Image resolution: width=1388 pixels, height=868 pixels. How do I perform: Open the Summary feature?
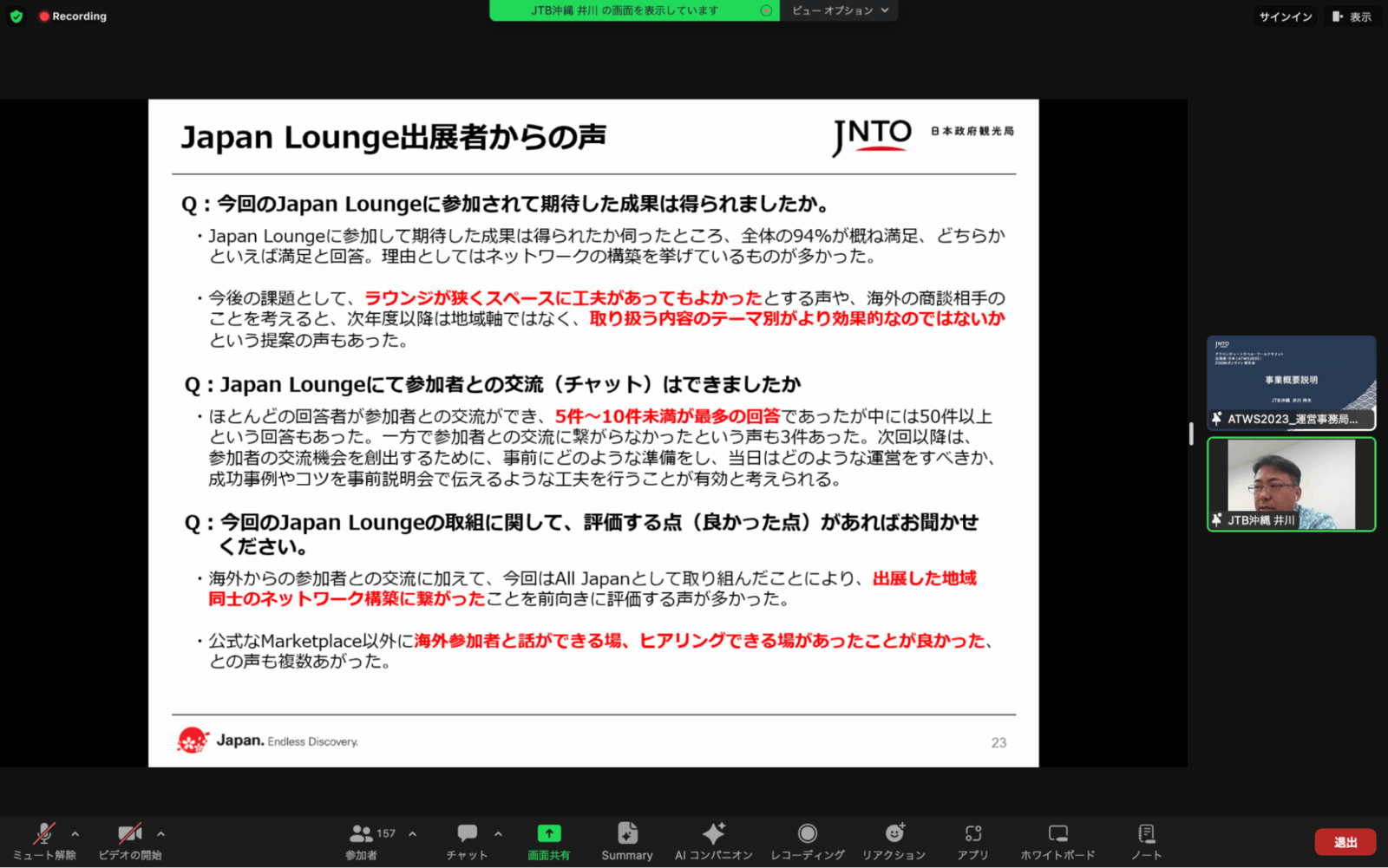[x=627, y=841]
